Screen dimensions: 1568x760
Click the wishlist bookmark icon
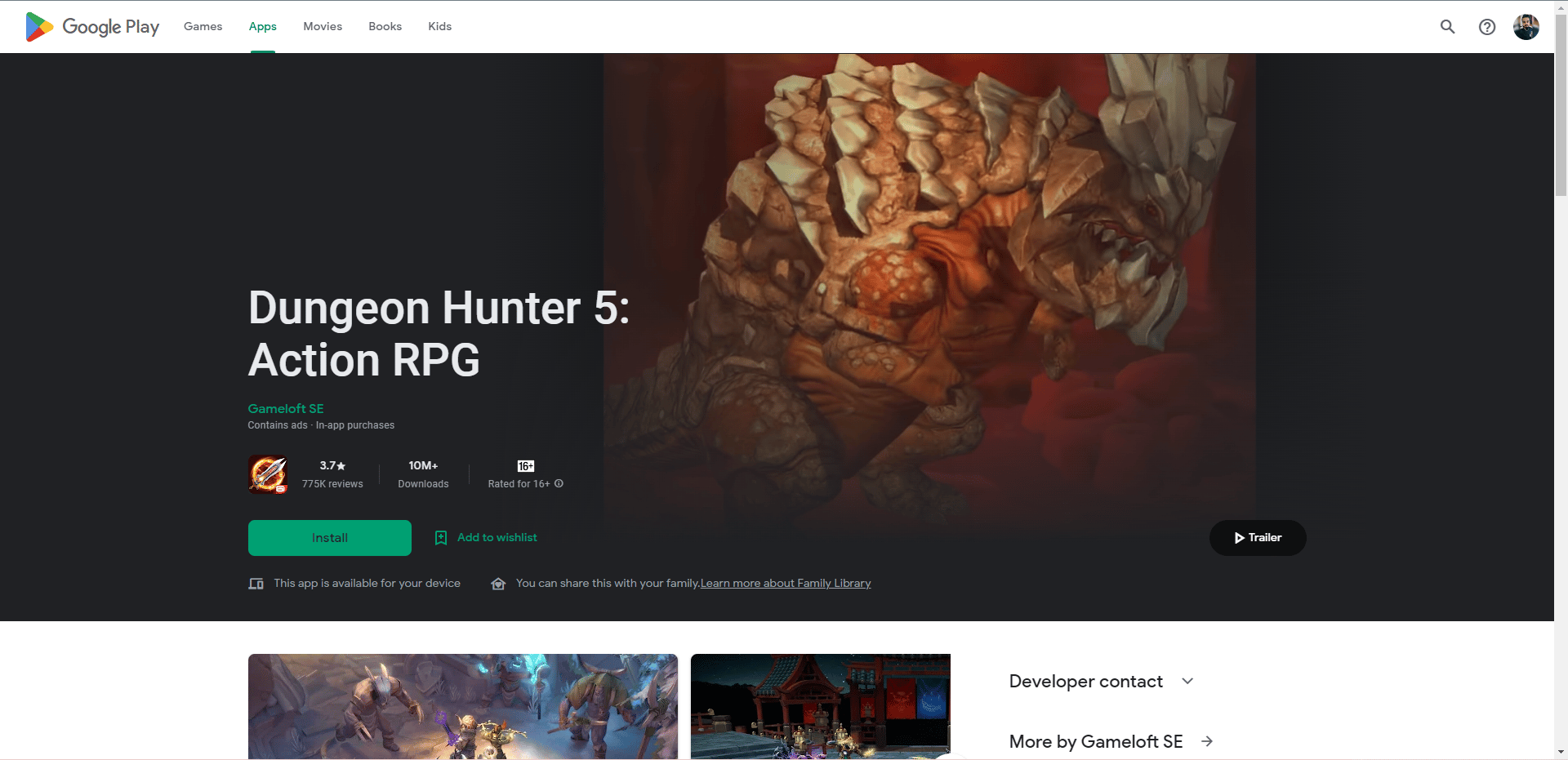441,538
